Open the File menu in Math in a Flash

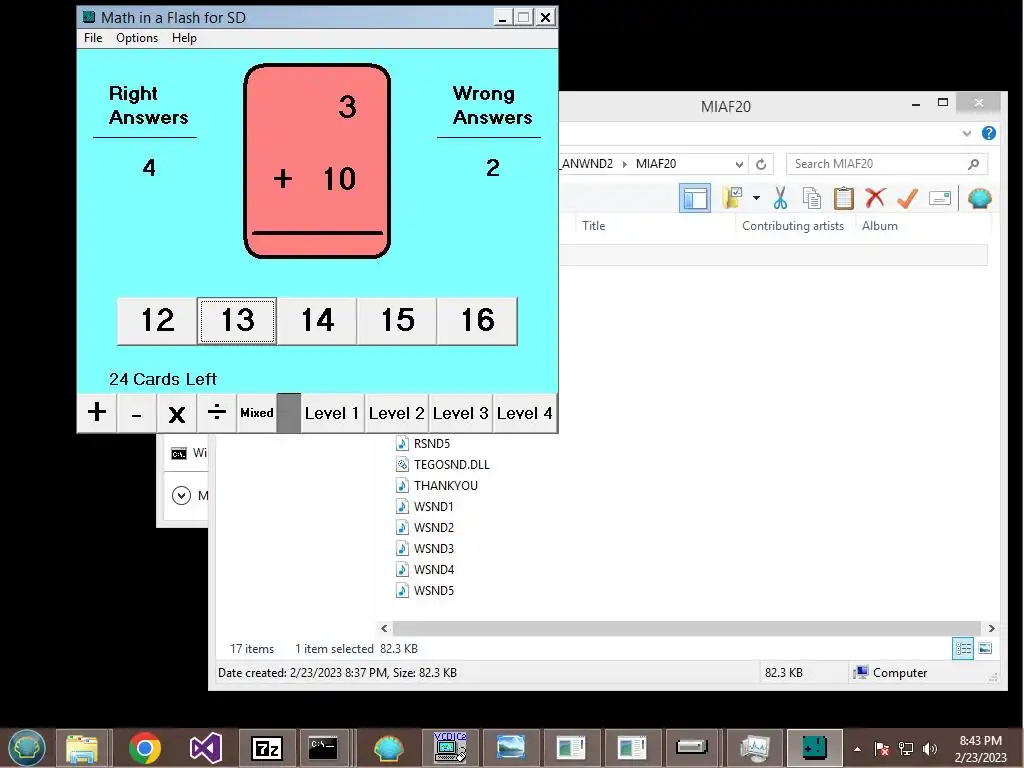[93, 38]
